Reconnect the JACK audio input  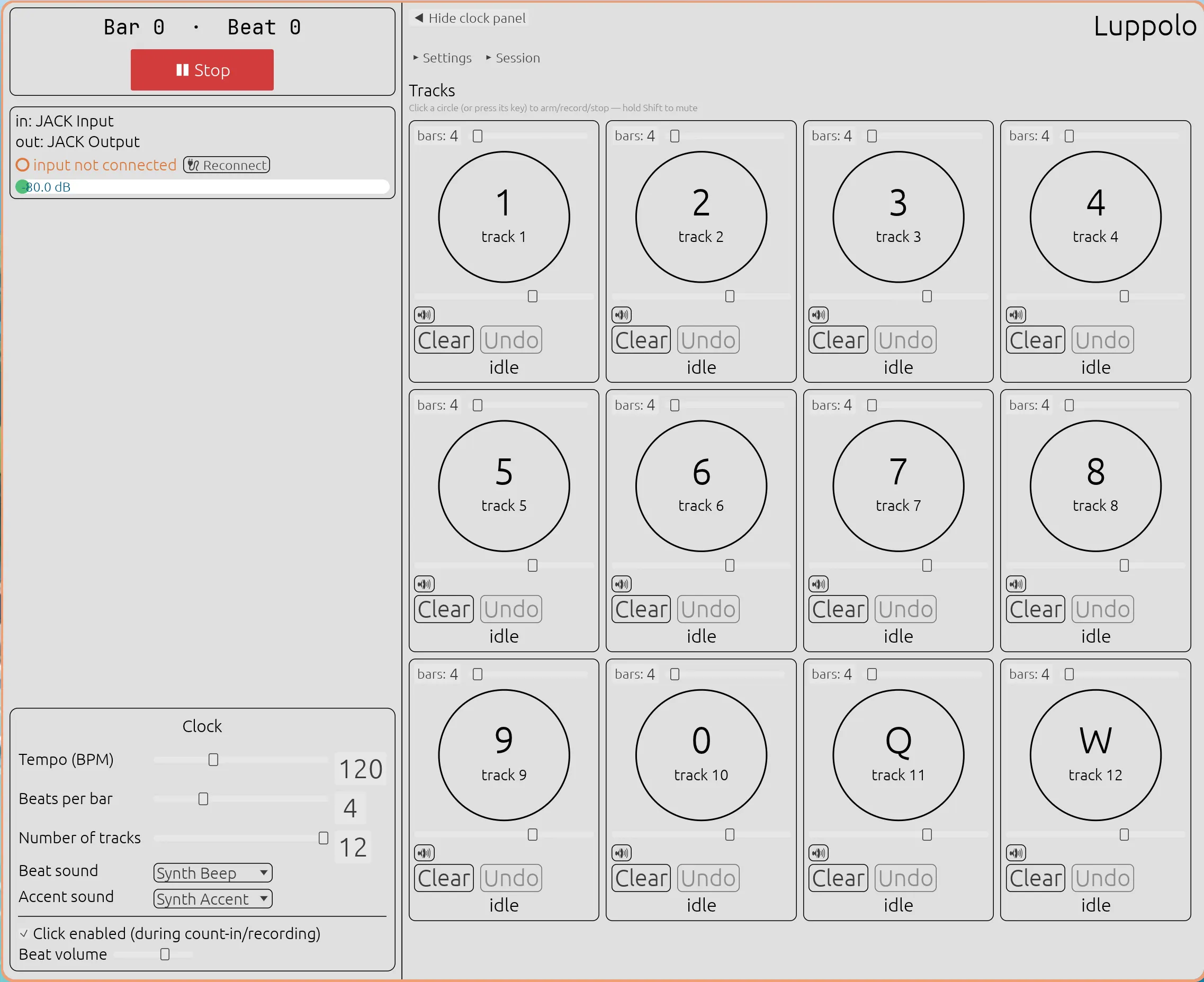226,165
